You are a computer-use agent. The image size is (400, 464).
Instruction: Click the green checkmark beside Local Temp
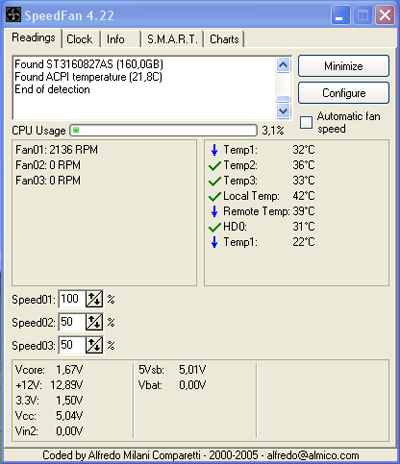click(x=215, y=196)
